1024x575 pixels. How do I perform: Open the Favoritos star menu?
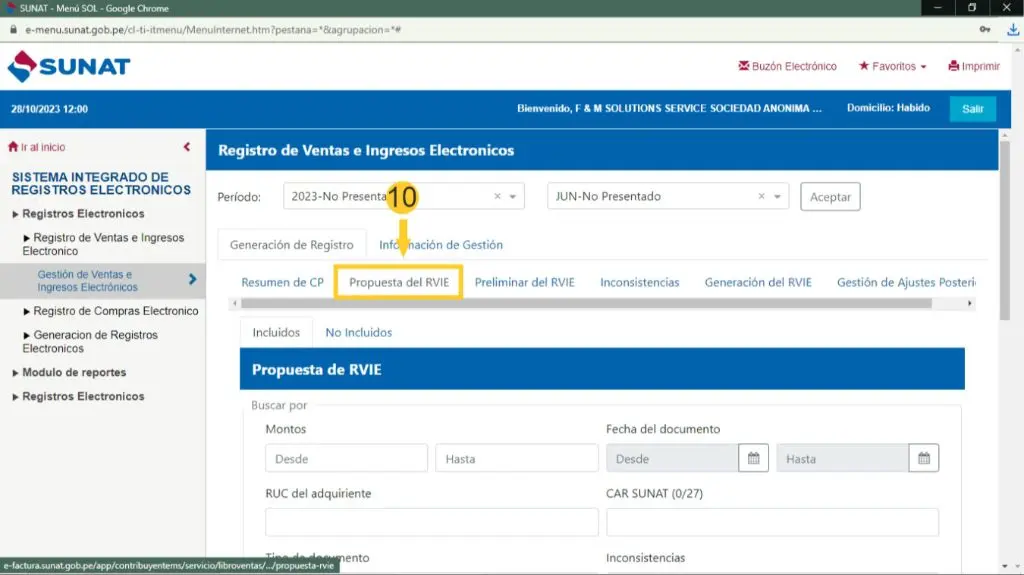point(892,67)
